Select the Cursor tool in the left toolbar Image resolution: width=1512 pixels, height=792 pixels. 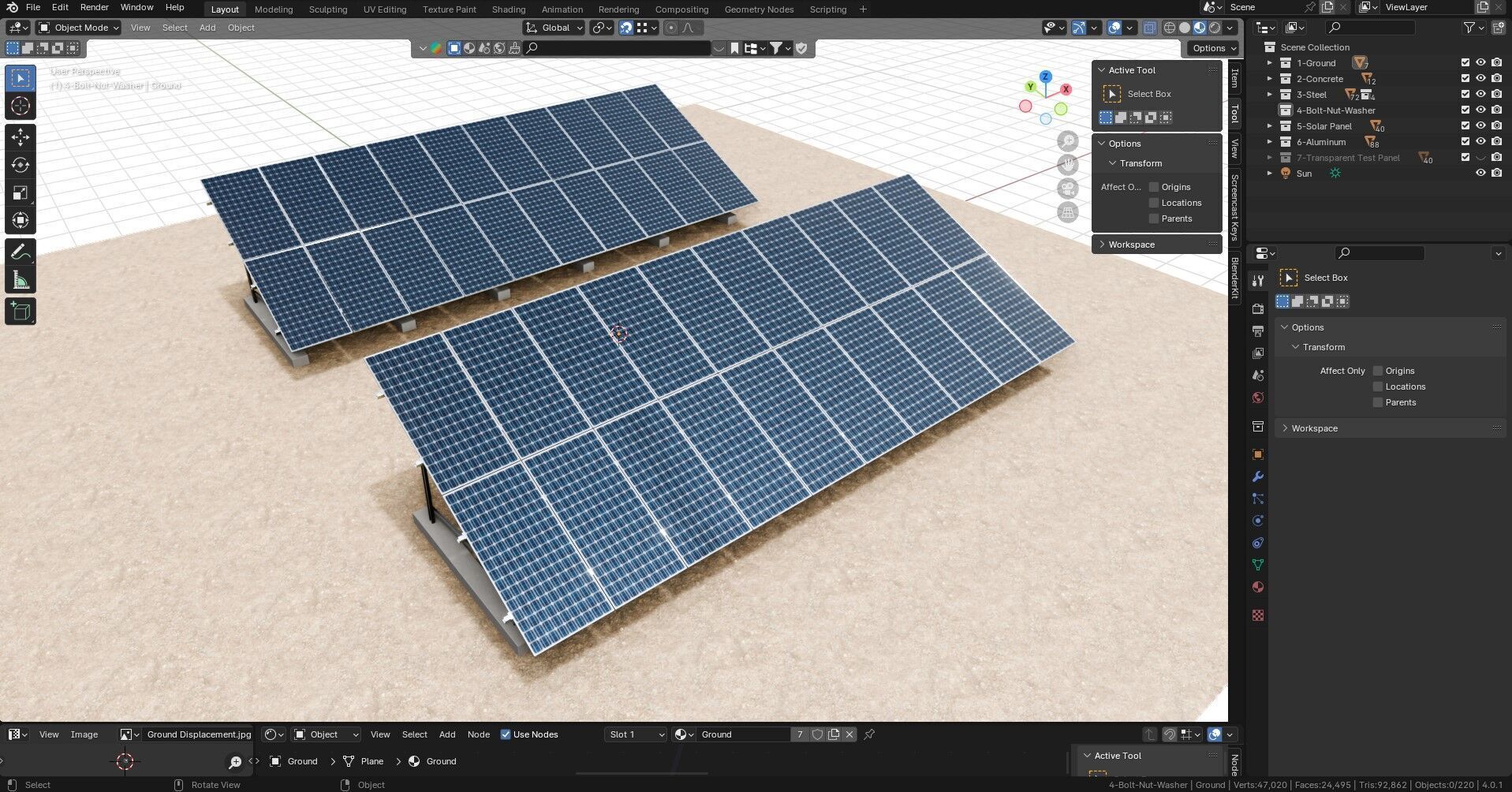(x=21, y=106)
